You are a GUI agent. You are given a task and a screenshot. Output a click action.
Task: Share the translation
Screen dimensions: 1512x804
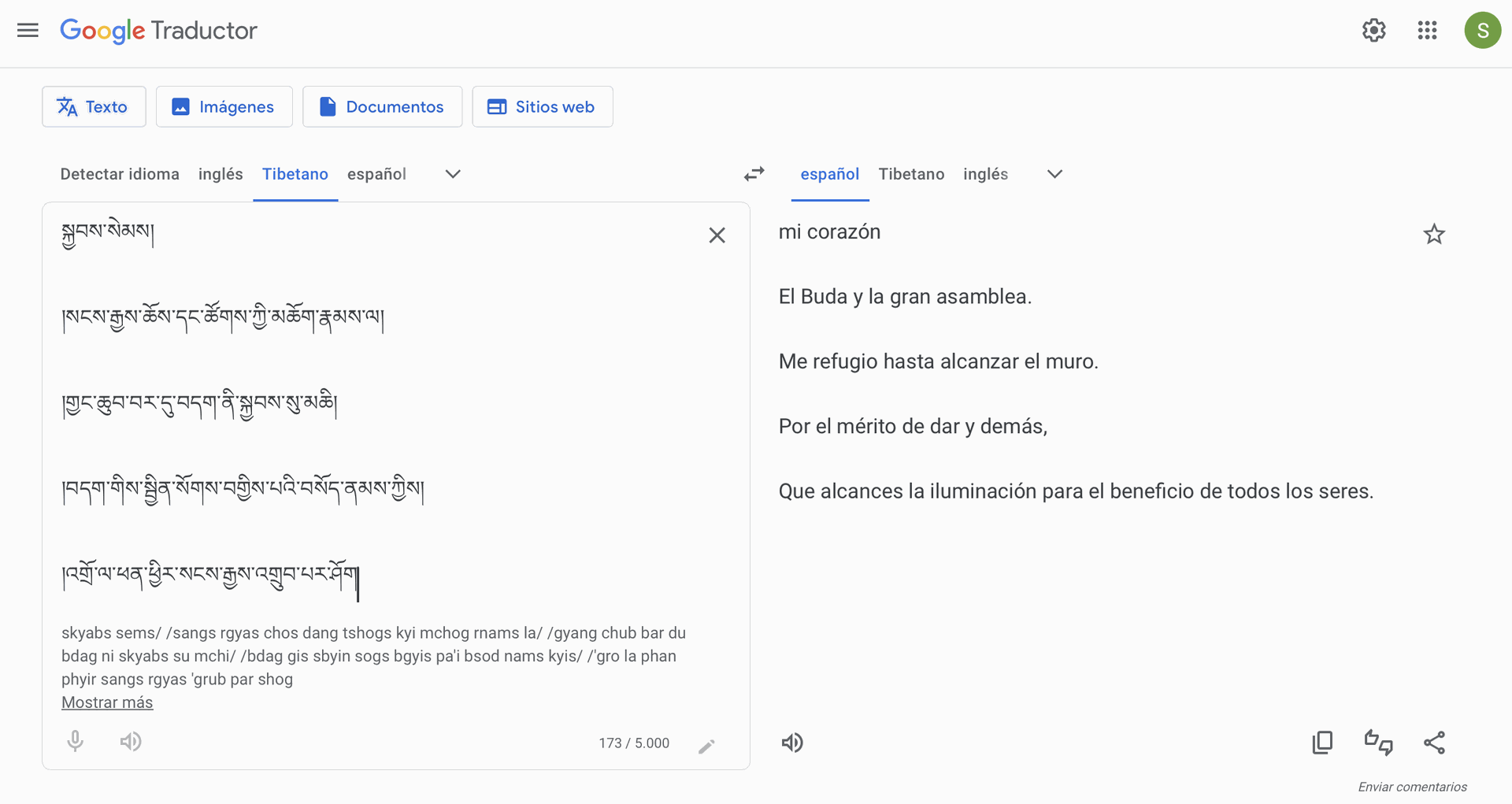point(1434,743)
